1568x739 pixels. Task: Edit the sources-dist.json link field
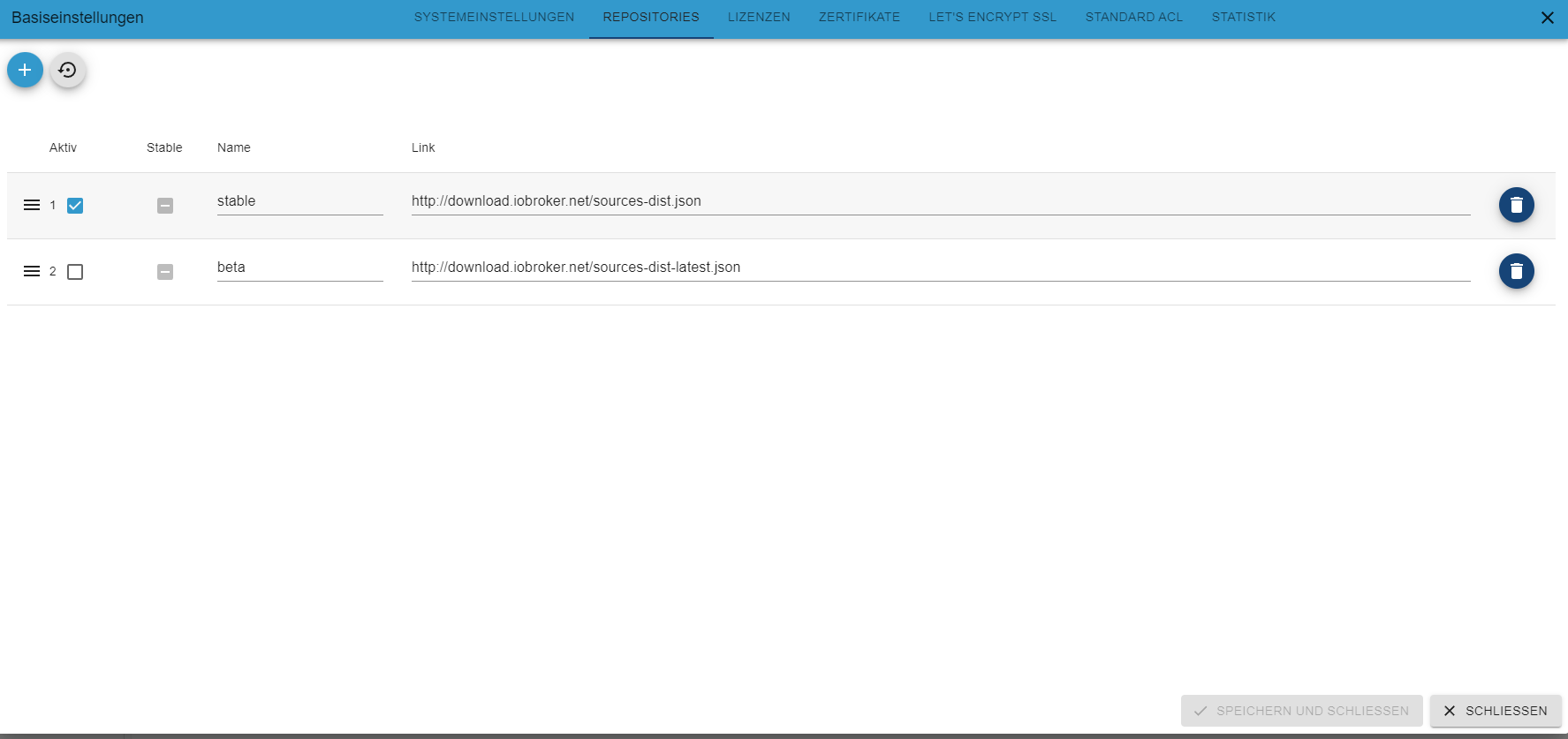tap(941, 201)
